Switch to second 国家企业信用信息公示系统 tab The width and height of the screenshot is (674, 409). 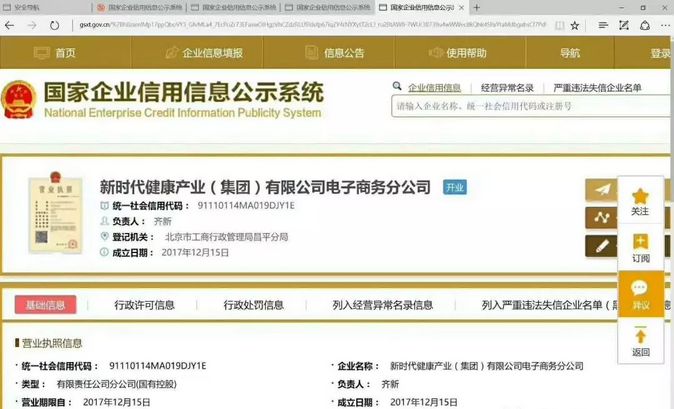(234, 8)
